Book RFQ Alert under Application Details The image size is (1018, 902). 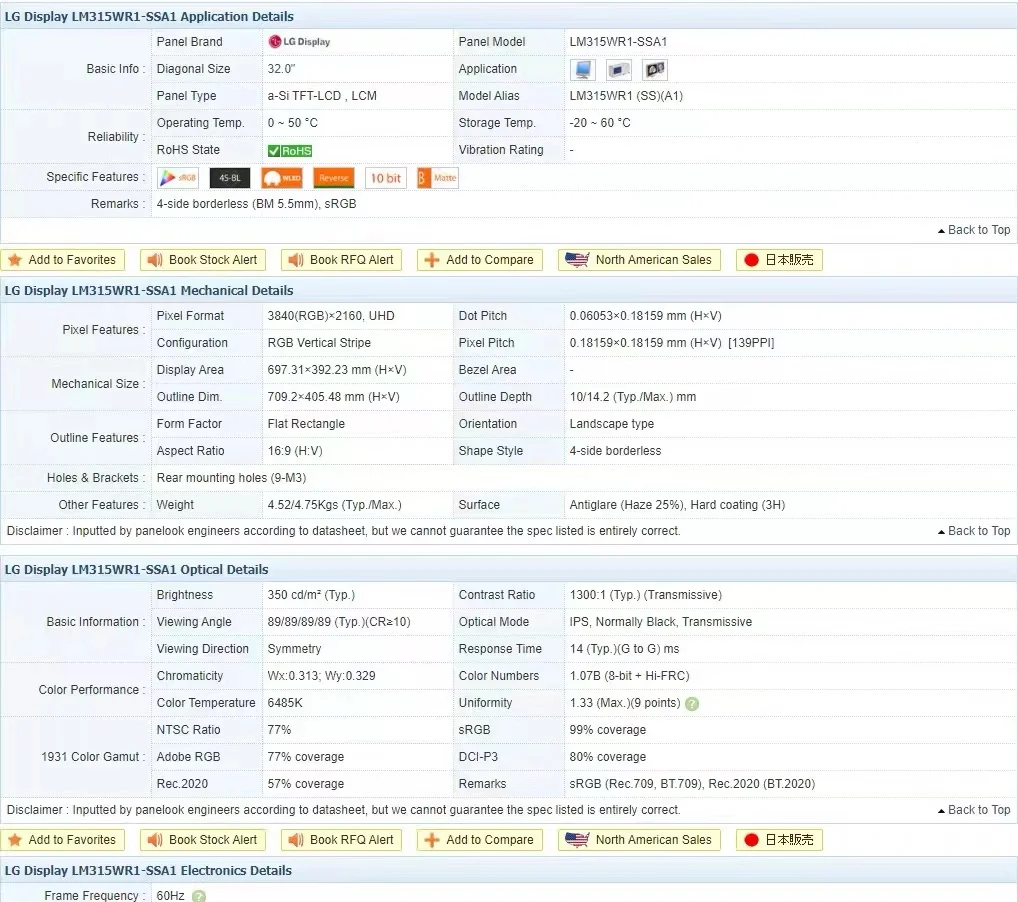(x=341, y=260)
